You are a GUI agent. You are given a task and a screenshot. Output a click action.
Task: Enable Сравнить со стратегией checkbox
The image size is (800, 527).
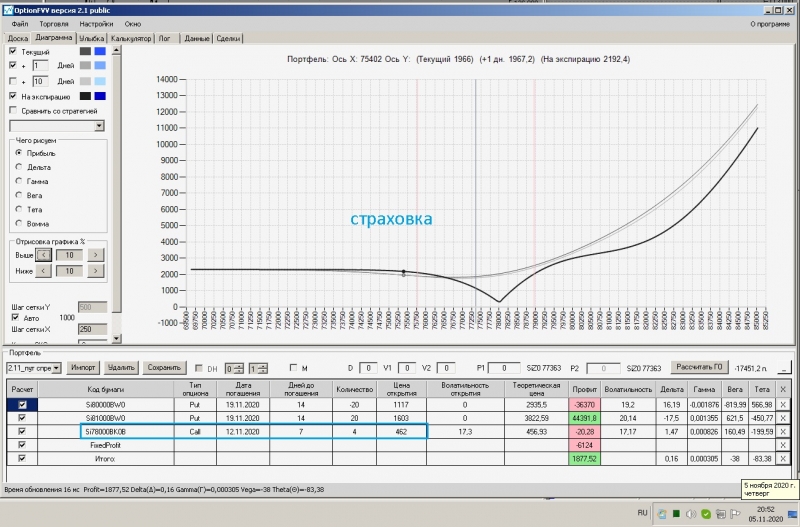point(13,110)
